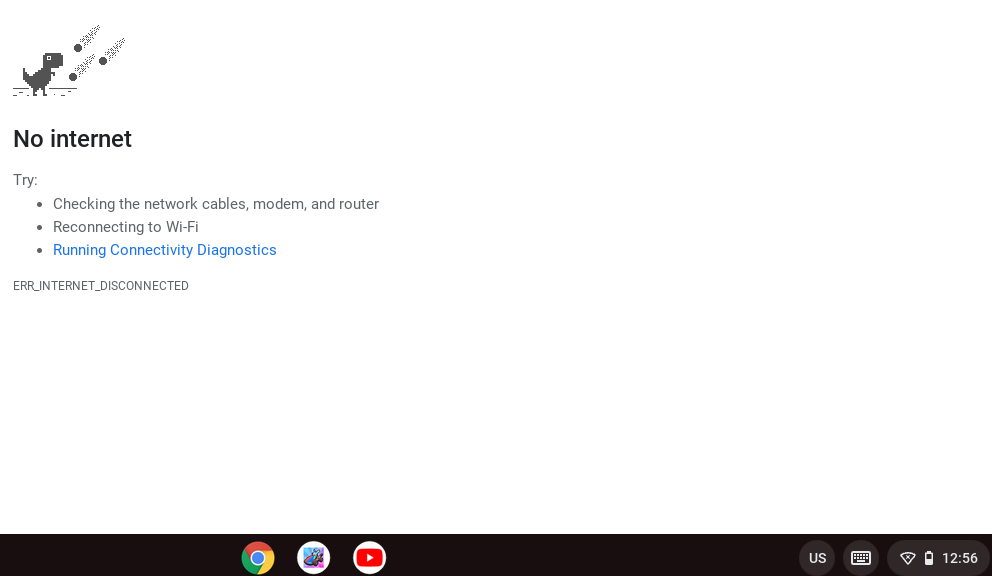
Task: Click the blank white page area
Action: 600,400
